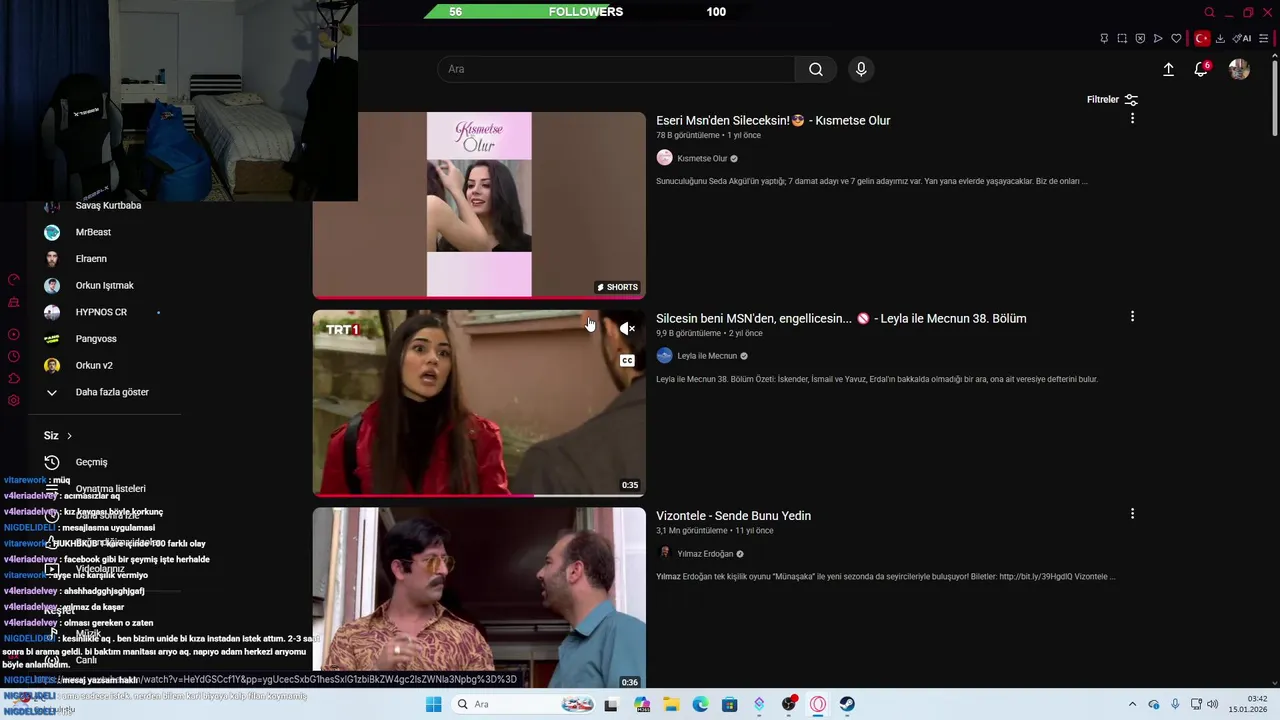This screenshot has height=720, width=1280.
Task: Open the YouTube notifications bell
Action: (x=1201, y=69)
